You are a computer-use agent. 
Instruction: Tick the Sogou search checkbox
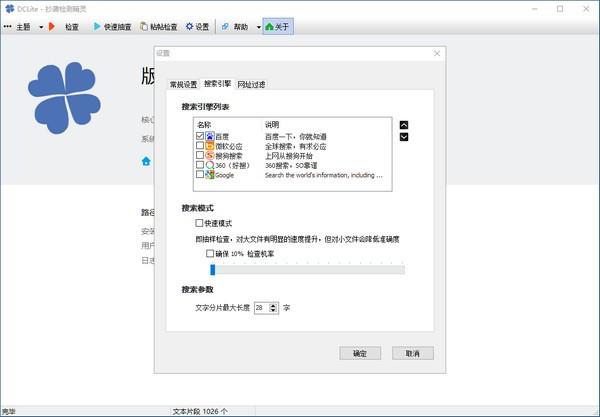pyautogui.click(x=200, y=155)
